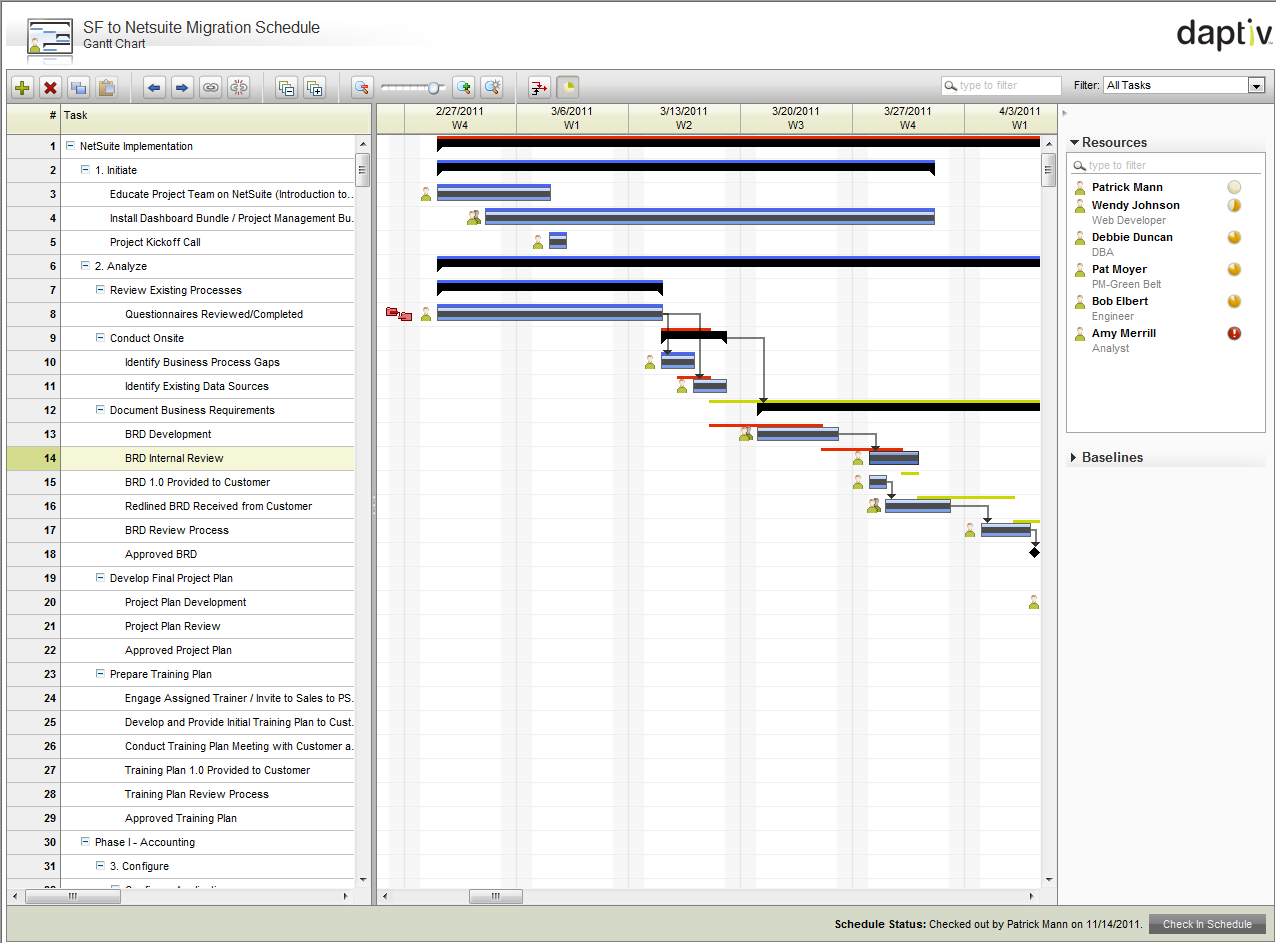Expand the Baselines panel section
Screen dimensions: 1276x943
(1075, 458)
